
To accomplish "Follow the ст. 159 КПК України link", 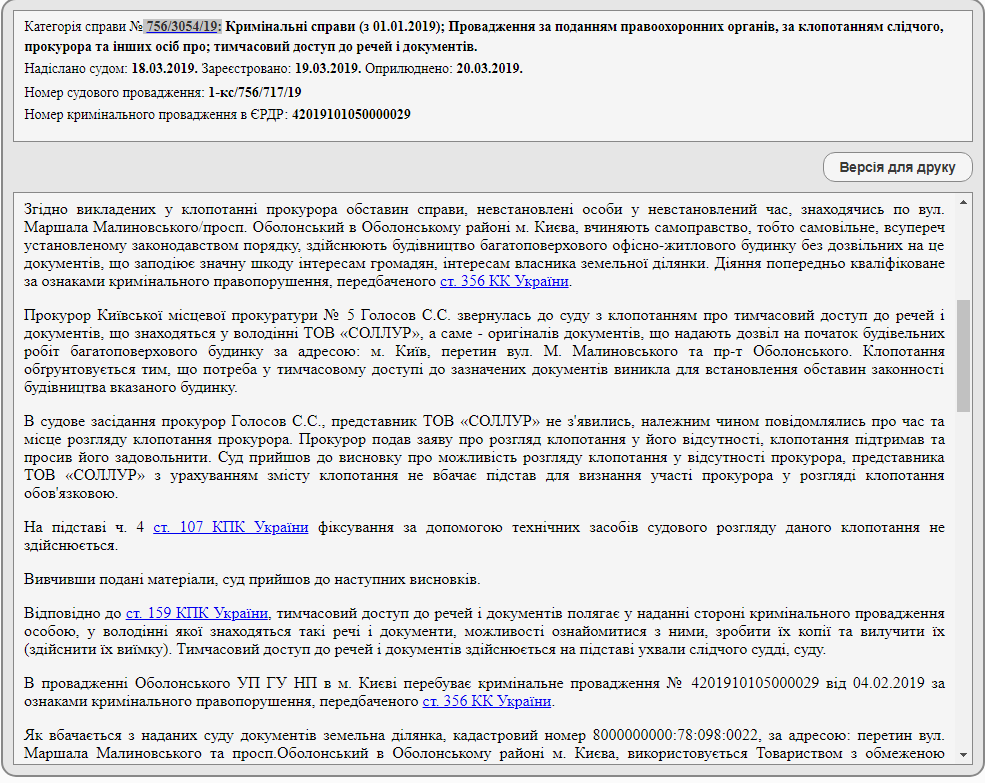I will [197, 614].
